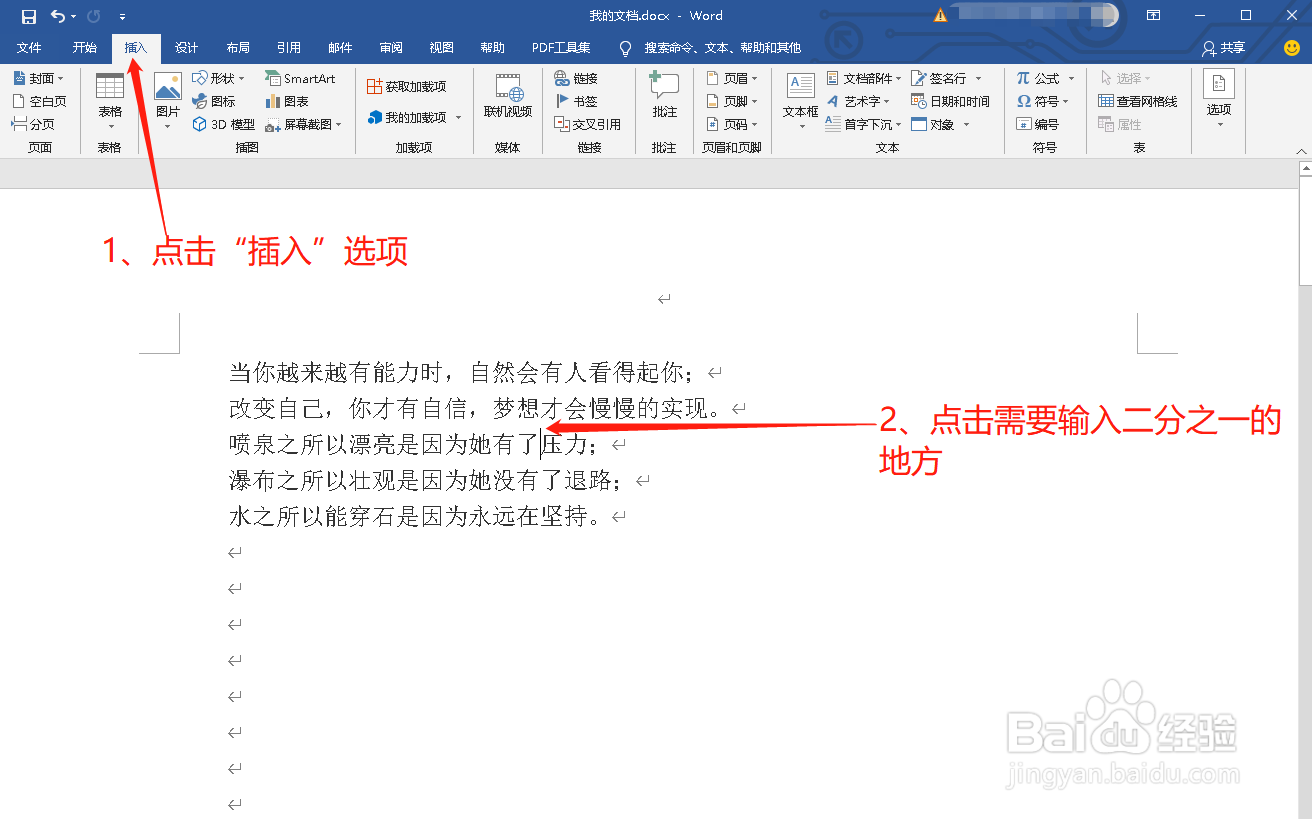Image resolution: width=1312 pixels, height=819 pixels.
Task: Insert a 3D 模型
Action: (x=223, y=124)
